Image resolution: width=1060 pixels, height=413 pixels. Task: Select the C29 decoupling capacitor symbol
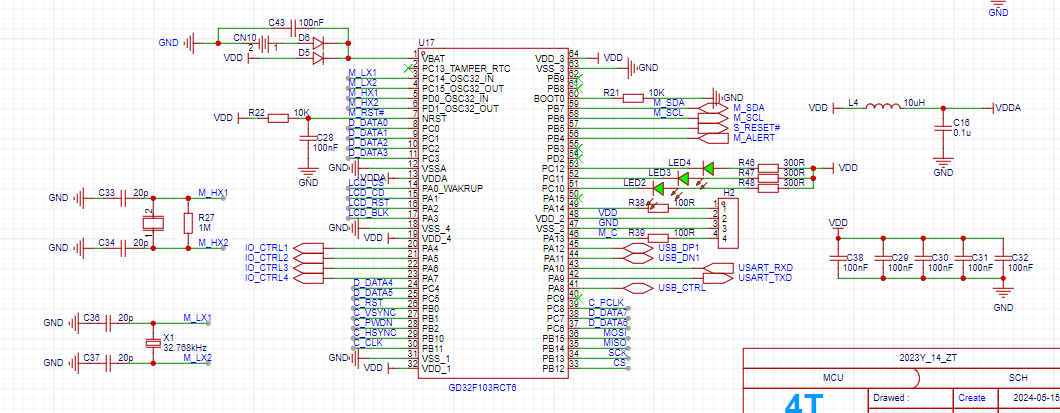pos(883,258)
